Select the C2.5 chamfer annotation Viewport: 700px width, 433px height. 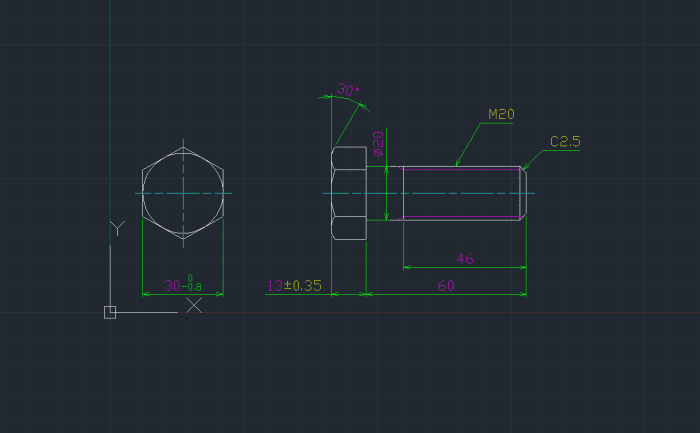[565, 142]
